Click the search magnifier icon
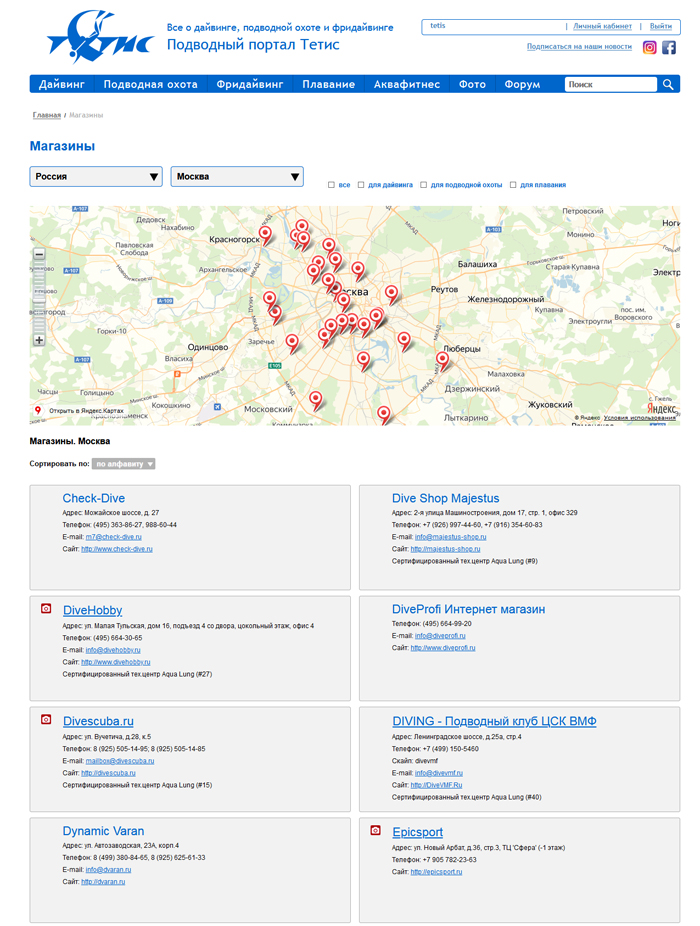The height and width of the screenshot is (926, 700). pyautogui.click(x=668, y=84)
